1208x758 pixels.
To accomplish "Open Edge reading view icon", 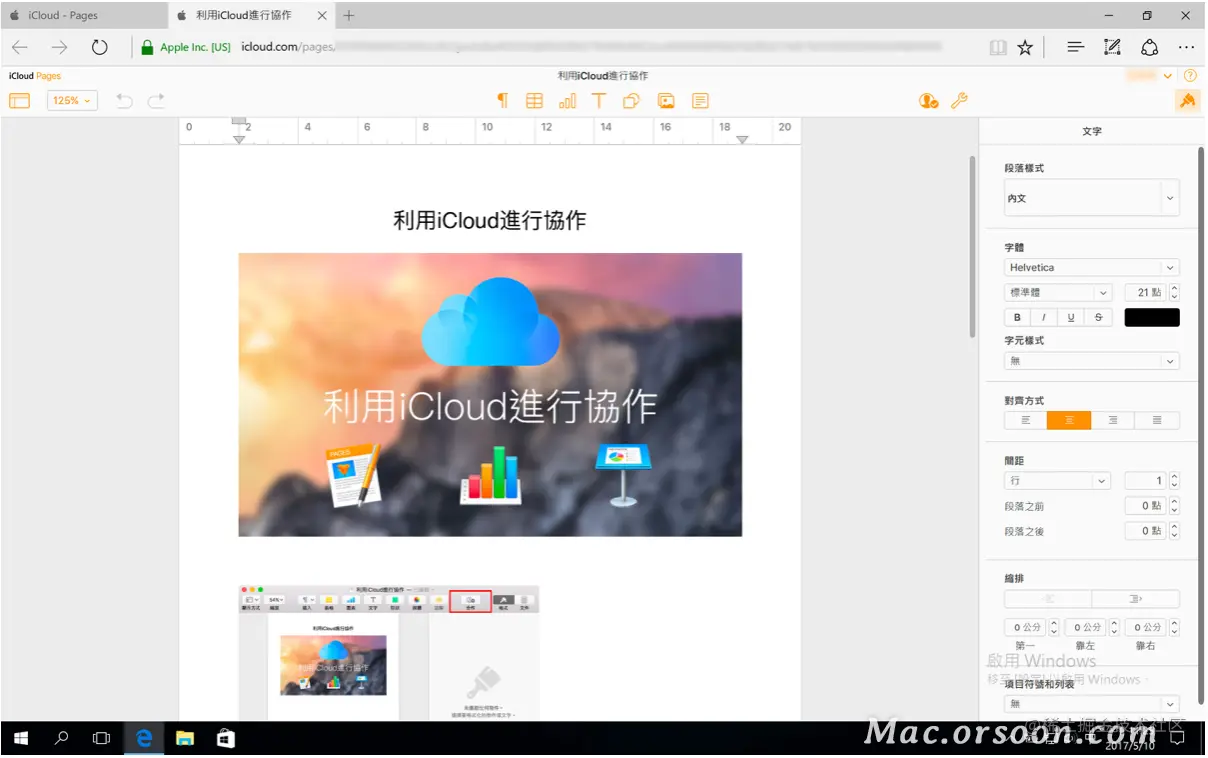I will (998, 47).
